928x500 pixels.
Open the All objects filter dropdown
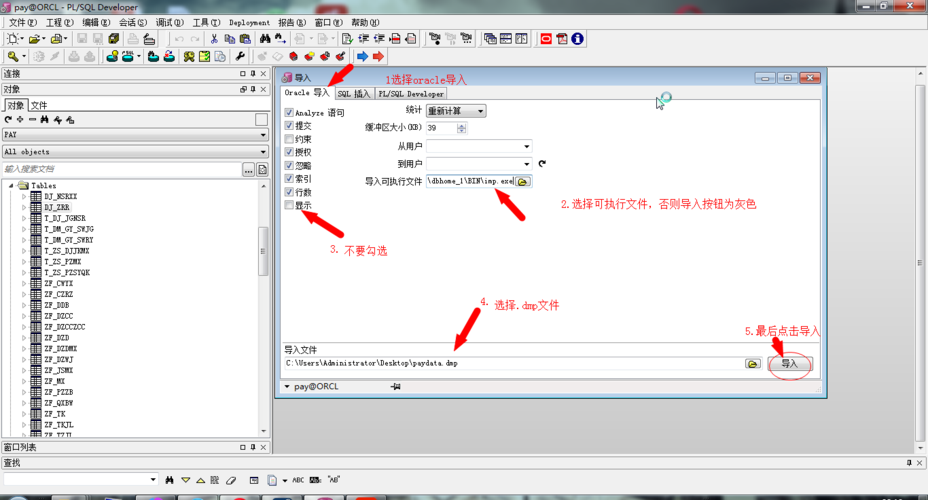pos(136,152)
